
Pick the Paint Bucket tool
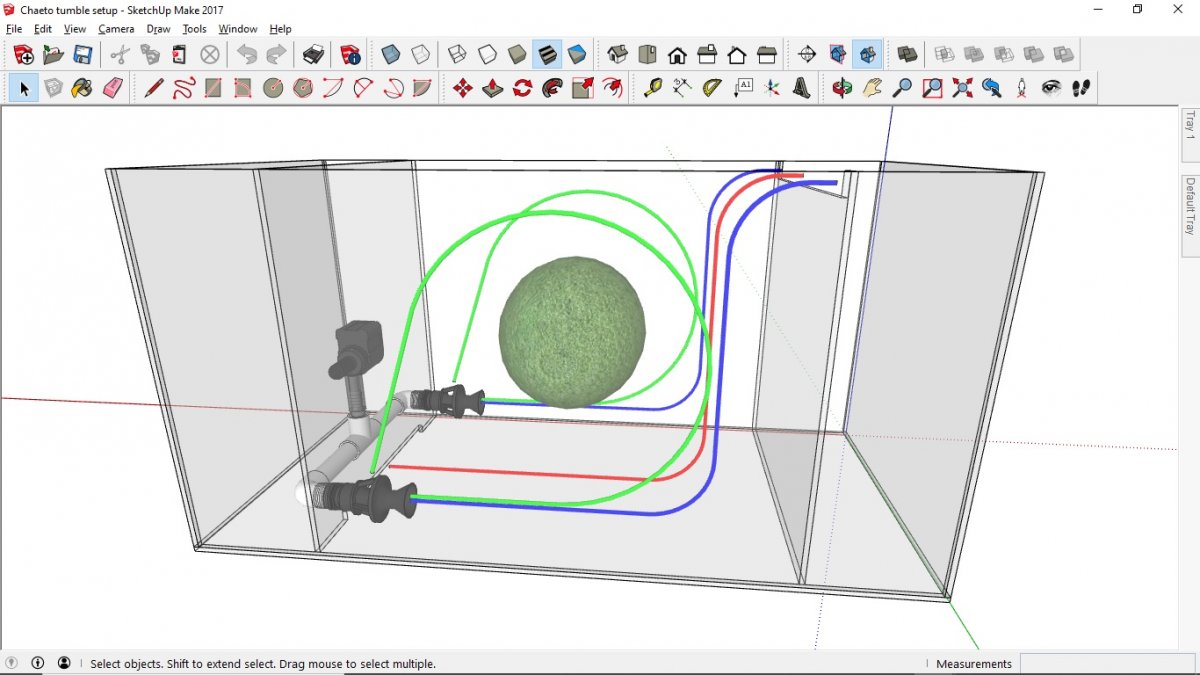pyautogui.click(x=83, y=88)
